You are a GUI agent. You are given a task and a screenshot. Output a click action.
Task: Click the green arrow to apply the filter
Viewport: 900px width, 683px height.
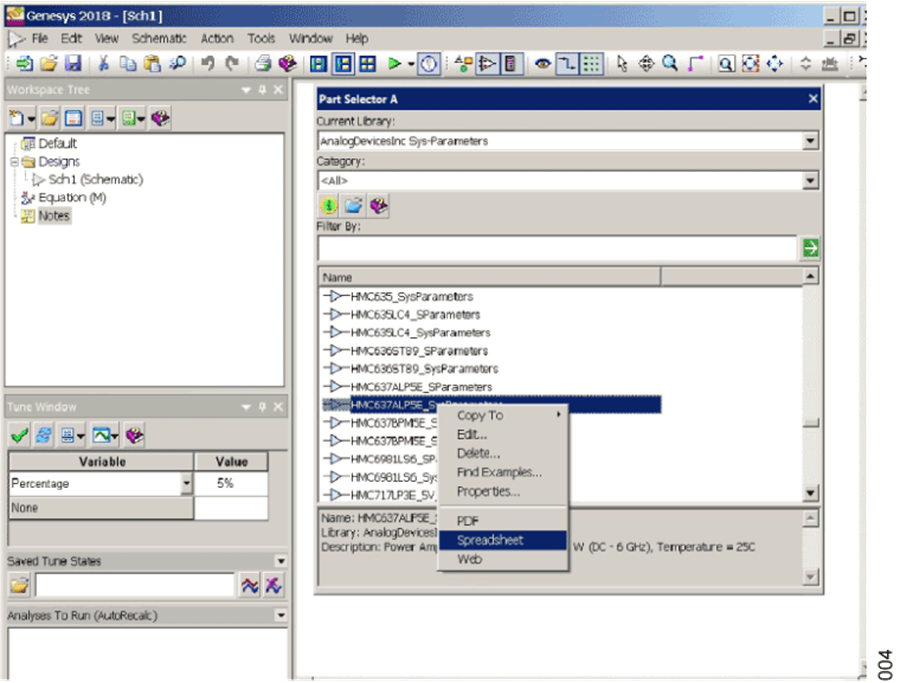pyautogui.click(x=811, y=246)
